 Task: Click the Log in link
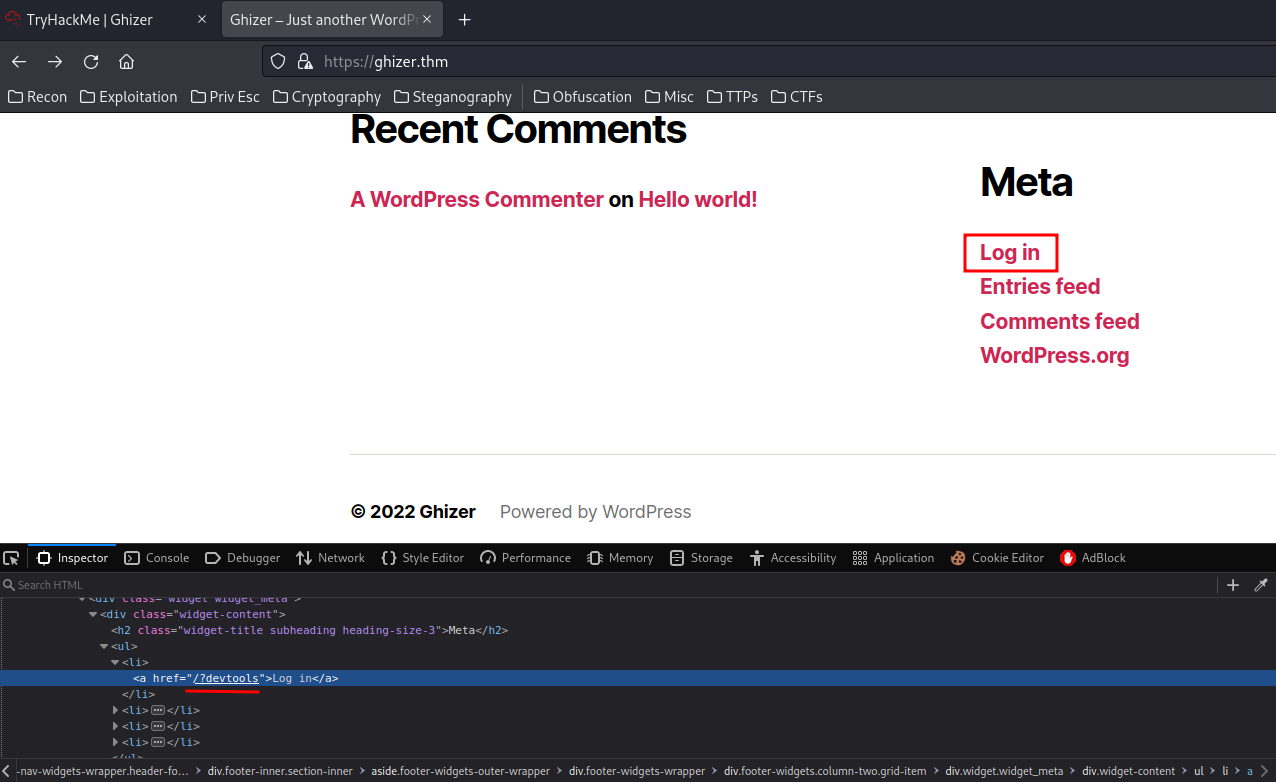pyautogui.click(x=1010, y=253)
